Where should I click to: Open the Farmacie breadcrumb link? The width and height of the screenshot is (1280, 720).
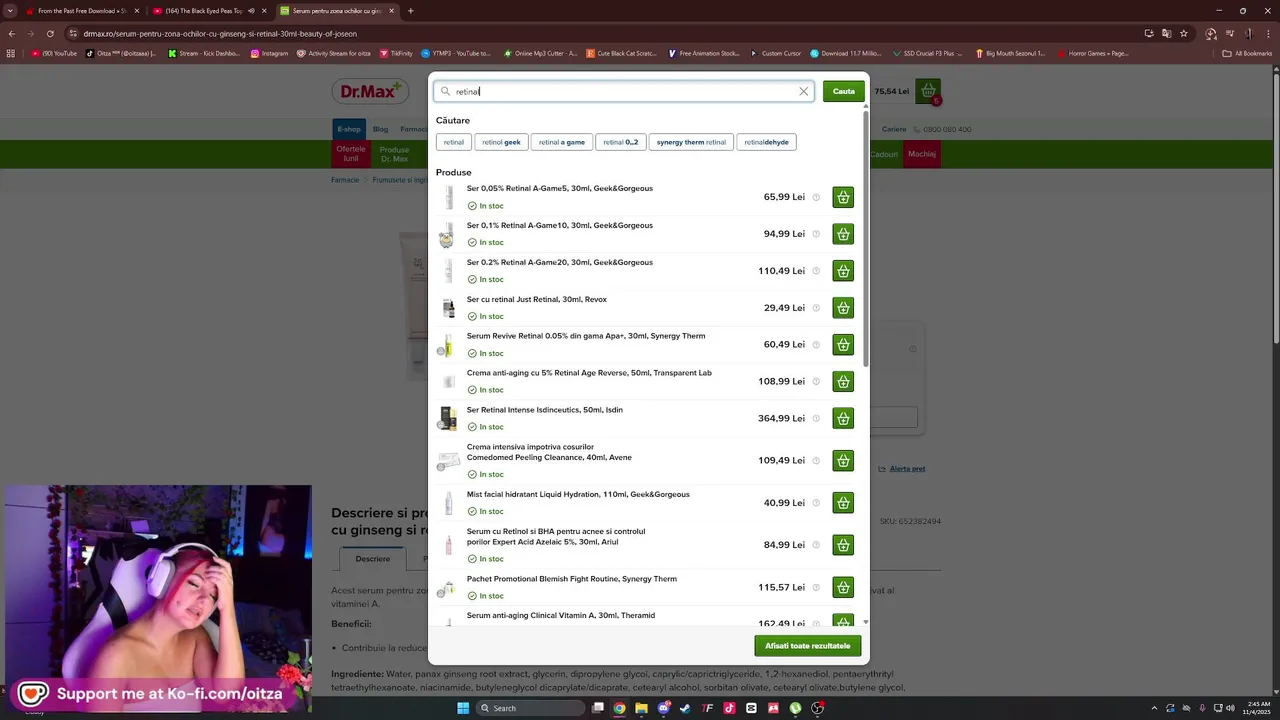tap(345, 180)
